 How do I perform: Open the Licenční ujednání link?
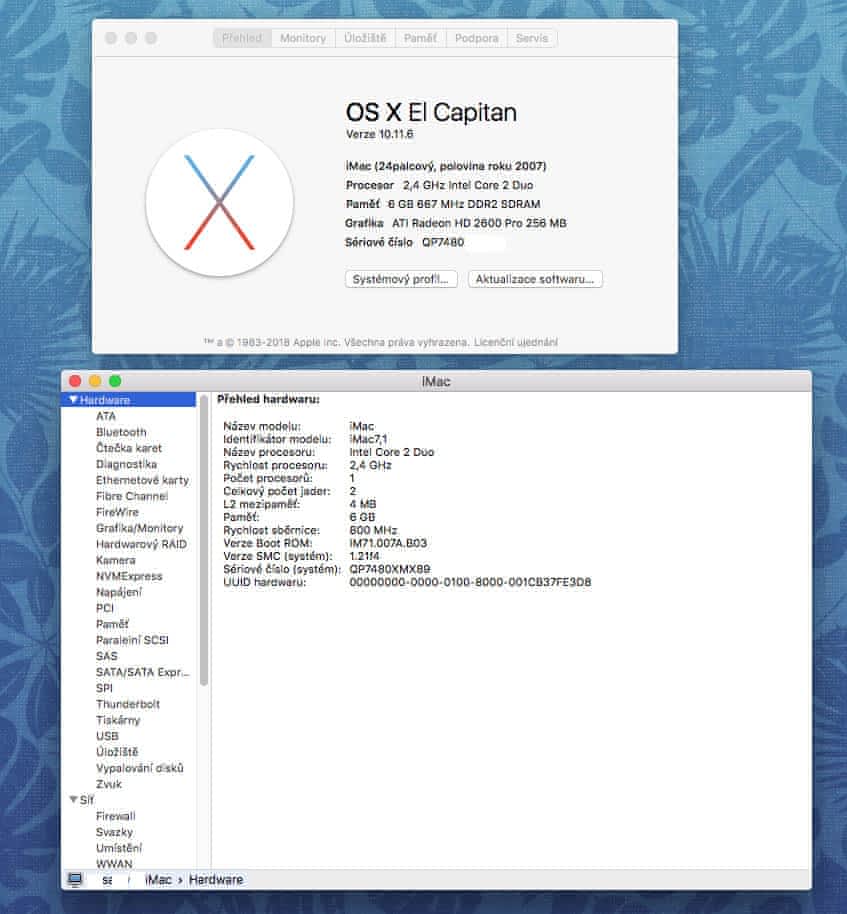click(516, 342)
